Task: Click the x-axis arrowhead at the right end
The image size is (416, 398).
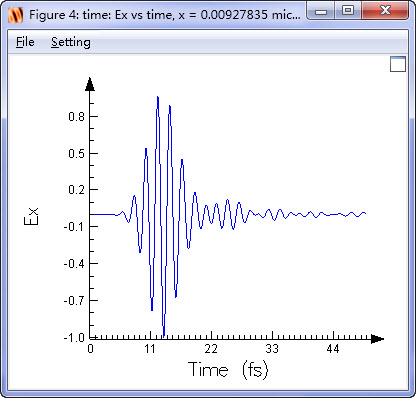Action: pyautogui.click(x=377, y=339)
